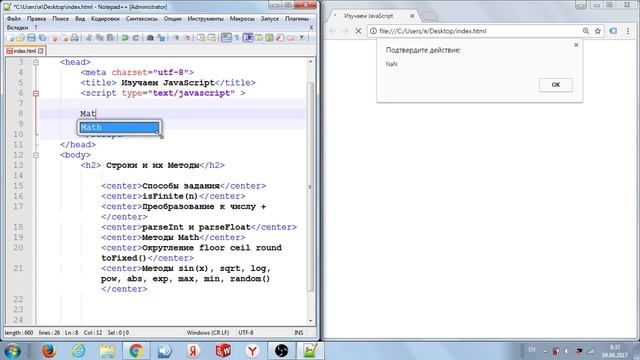Click the Copy toolbar icon
The image size is (640, 360).
click(100, 38)
